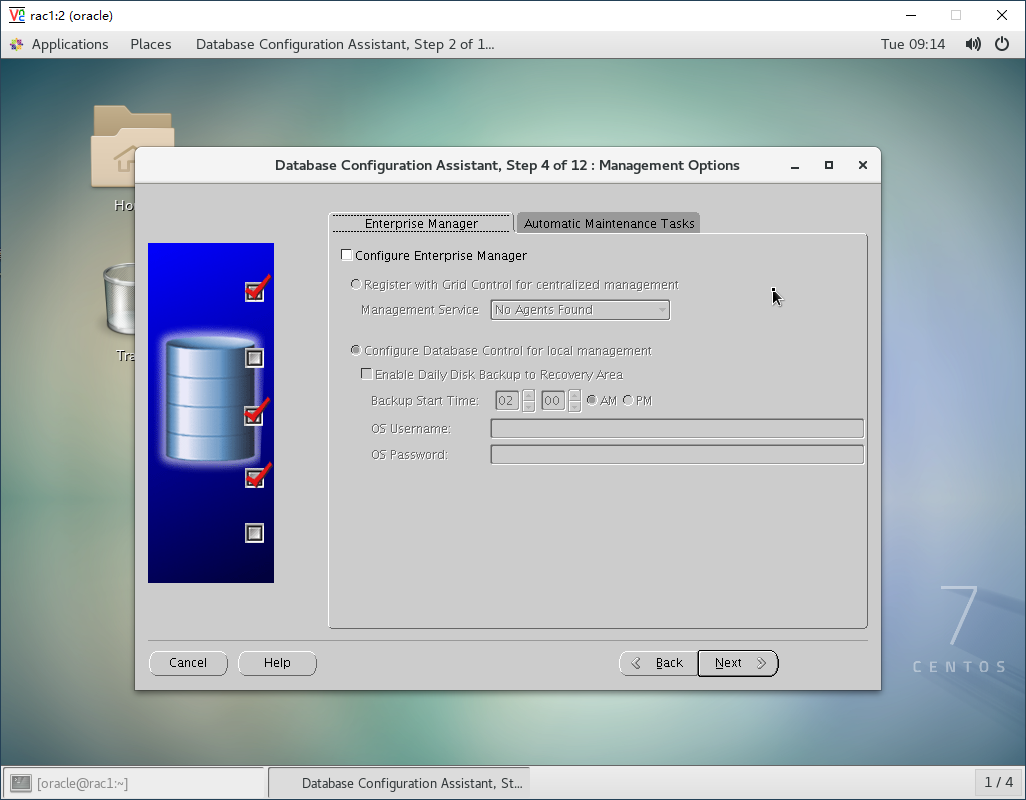1026x800 pixels.
Task: Click the workspace switcher 1 / 4
Action: tap(999, 782)
